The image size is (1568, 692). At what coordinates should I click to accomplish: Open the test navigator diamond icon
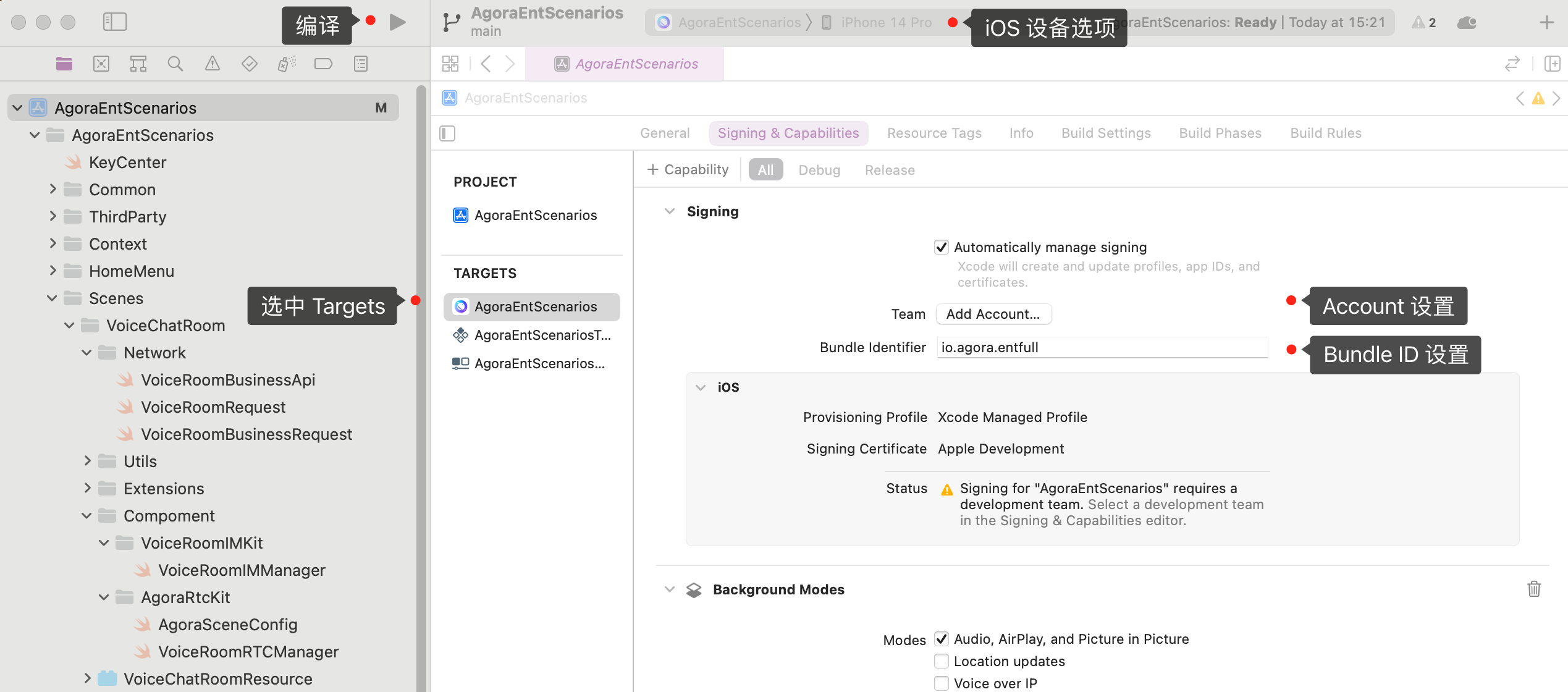click(250, 64)
